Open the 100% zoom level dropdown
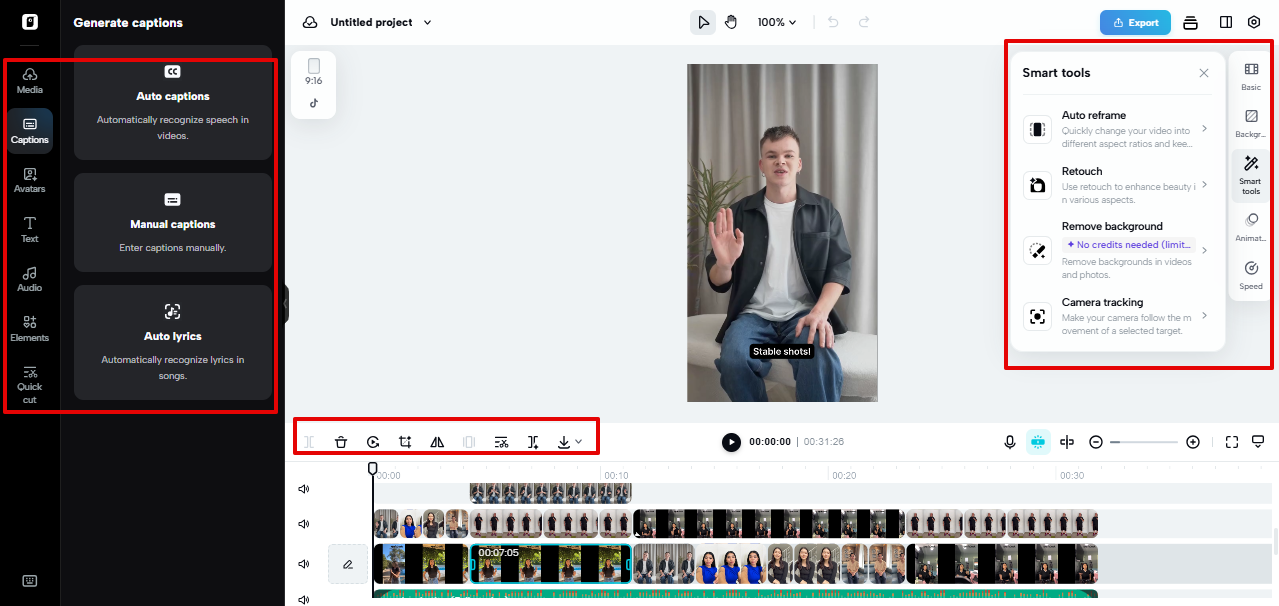Screen dimensions: 1279x606 tap(777, 21)
